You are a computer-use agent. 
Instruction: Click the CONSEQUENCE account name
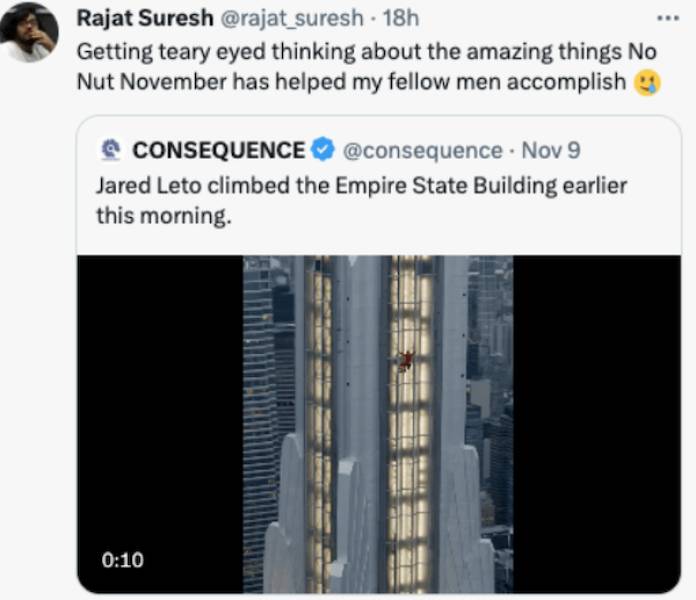[218, 151]
